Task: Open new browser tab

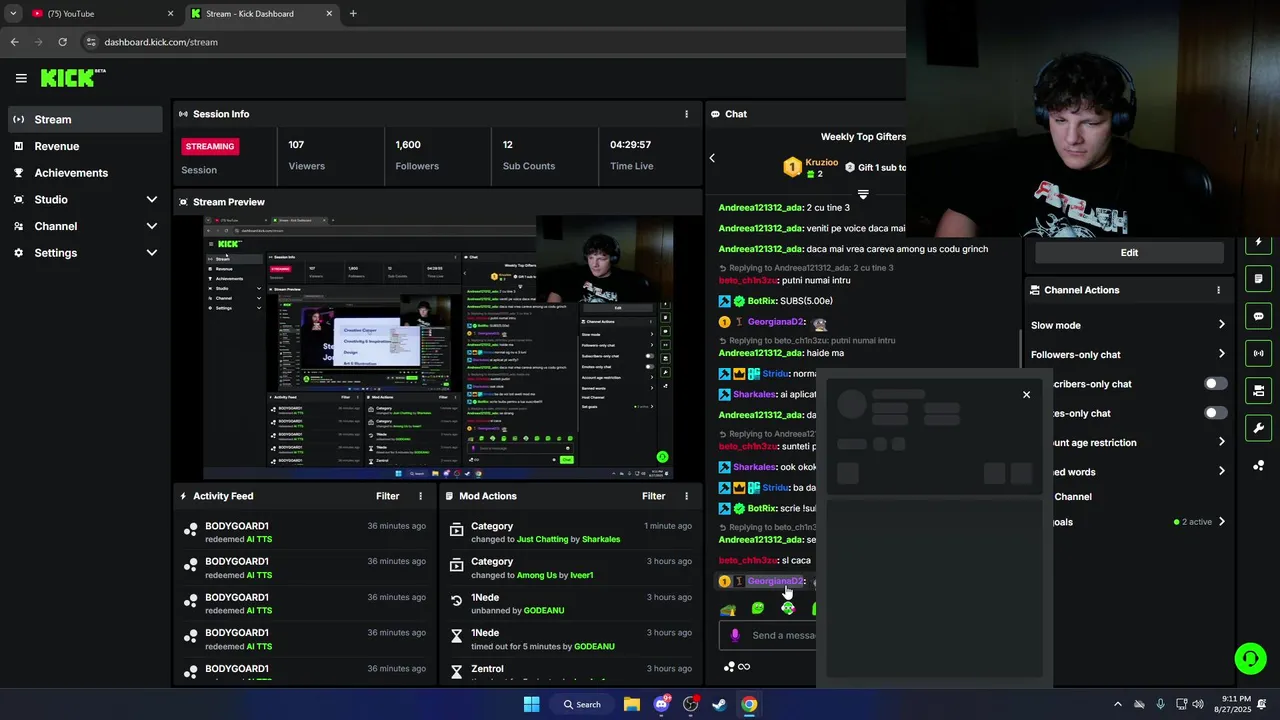Action: point(353,14)
